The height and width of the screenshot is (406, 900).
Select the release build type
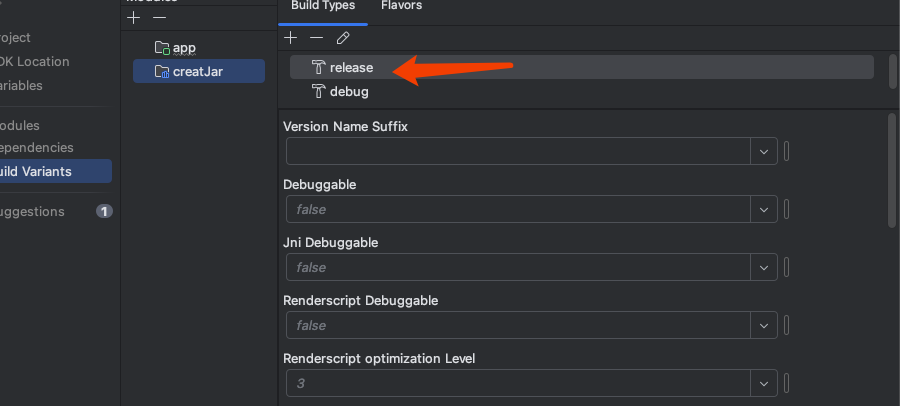point(351,67)
